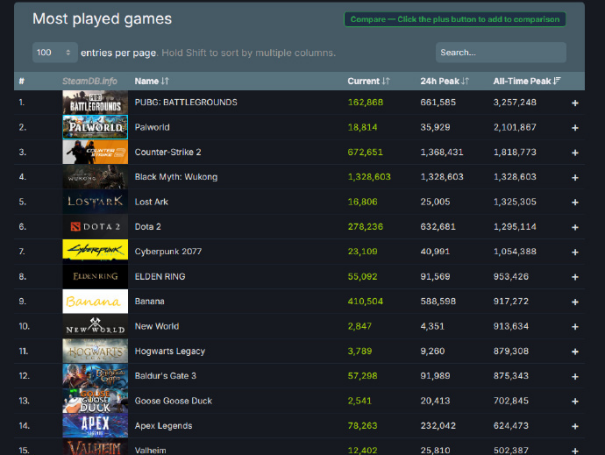
Task: Focus the Search input field
Action: click(501, 52)
